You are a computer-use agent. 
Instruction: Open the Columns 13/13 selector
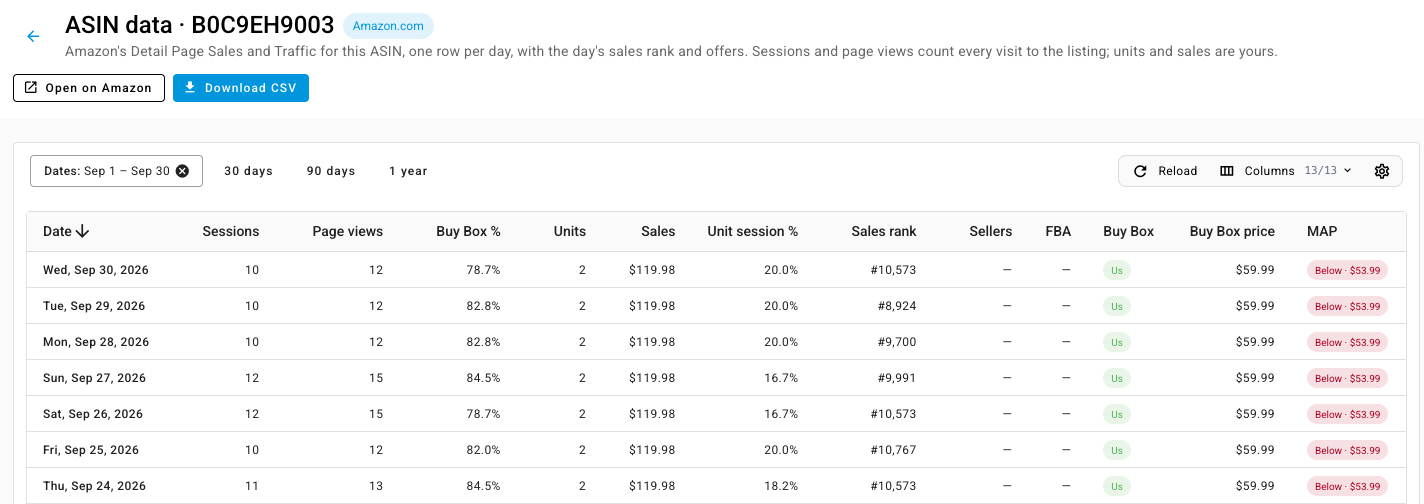[x=1286, y=171]
